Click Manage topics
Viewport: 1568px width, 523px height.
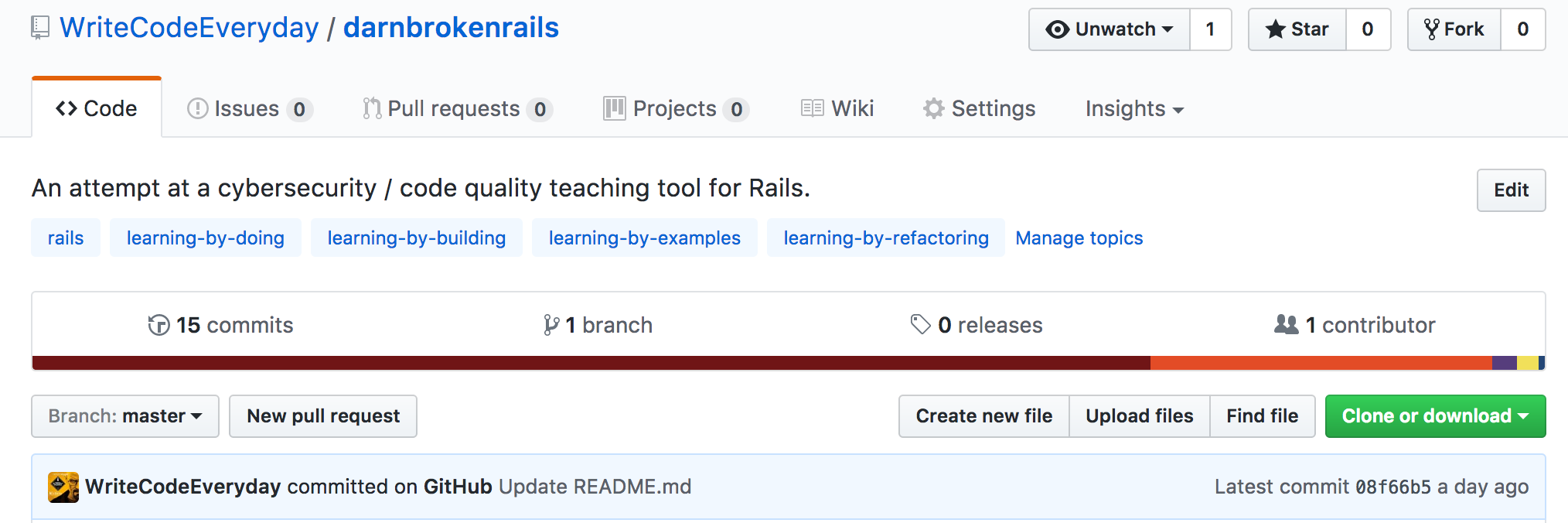tap(1079, 238)
